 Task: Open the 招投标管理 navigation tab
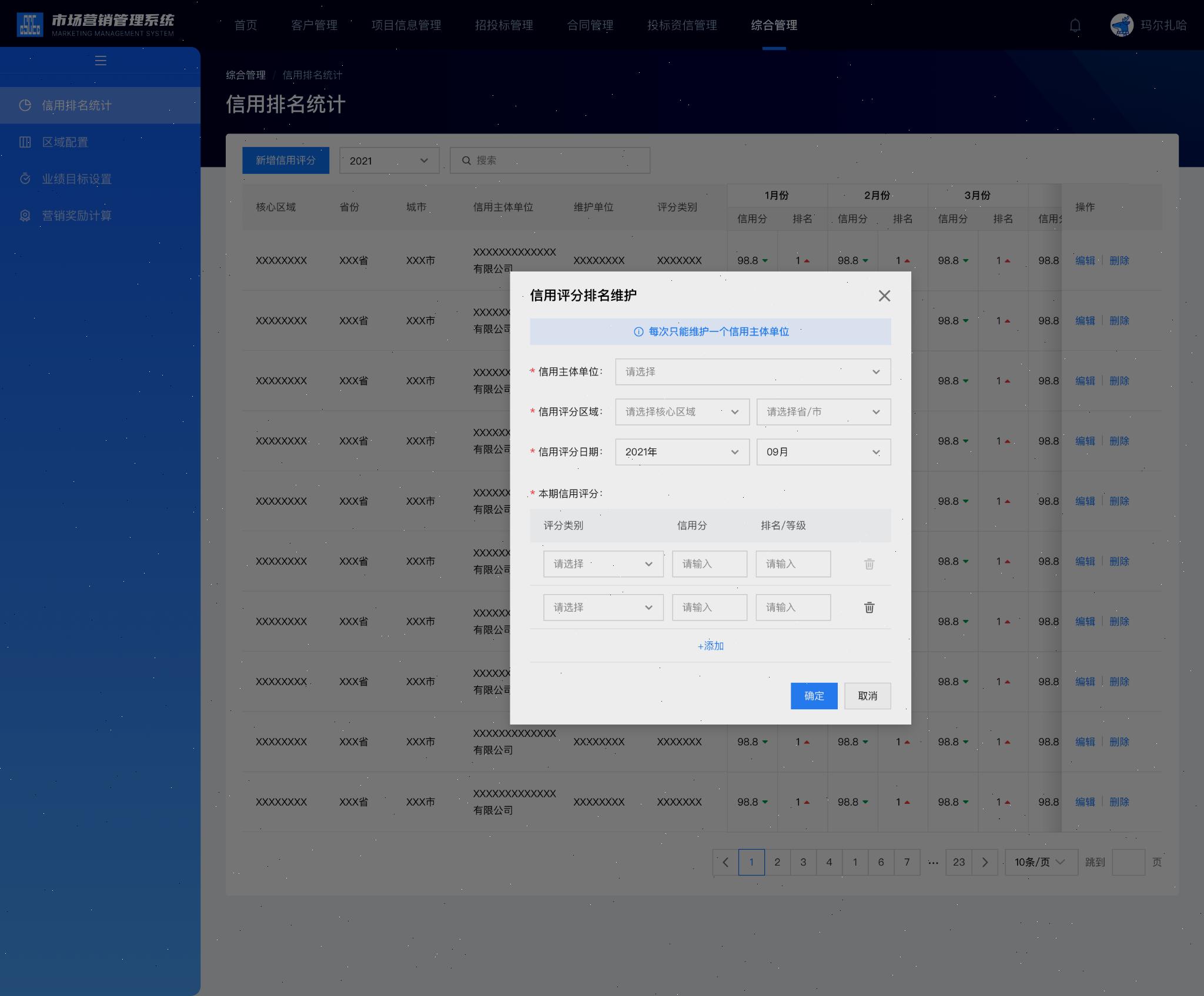pyautogui.click(x=504, y=25)
